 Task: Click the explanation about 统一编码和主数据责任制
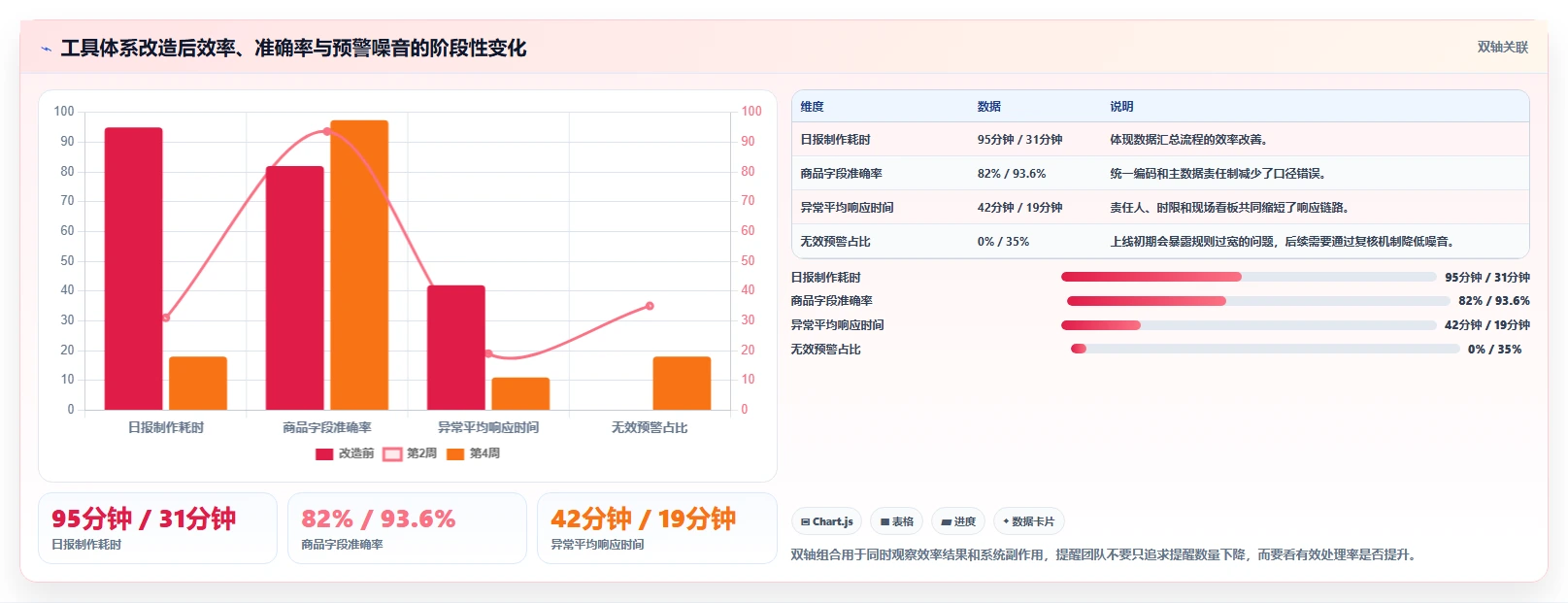1219,174
